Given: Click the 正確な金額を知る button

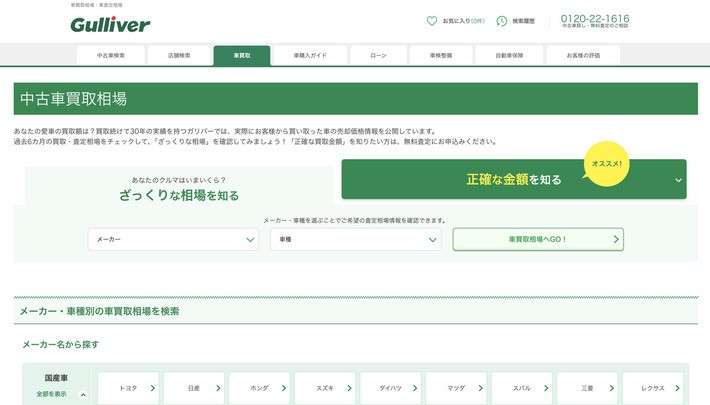Looking at the screenshot, I should 514,179.
